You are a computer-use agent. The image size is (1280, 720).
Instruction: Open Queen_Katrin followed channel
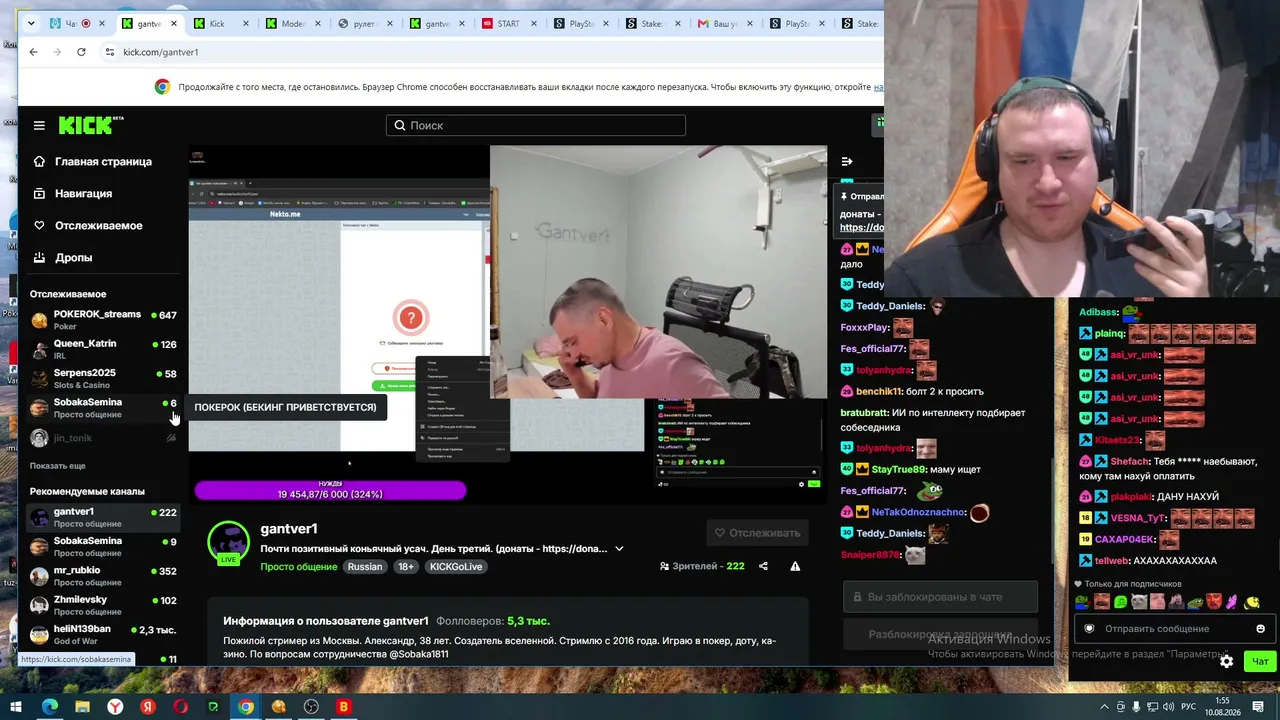click(103, 349)
